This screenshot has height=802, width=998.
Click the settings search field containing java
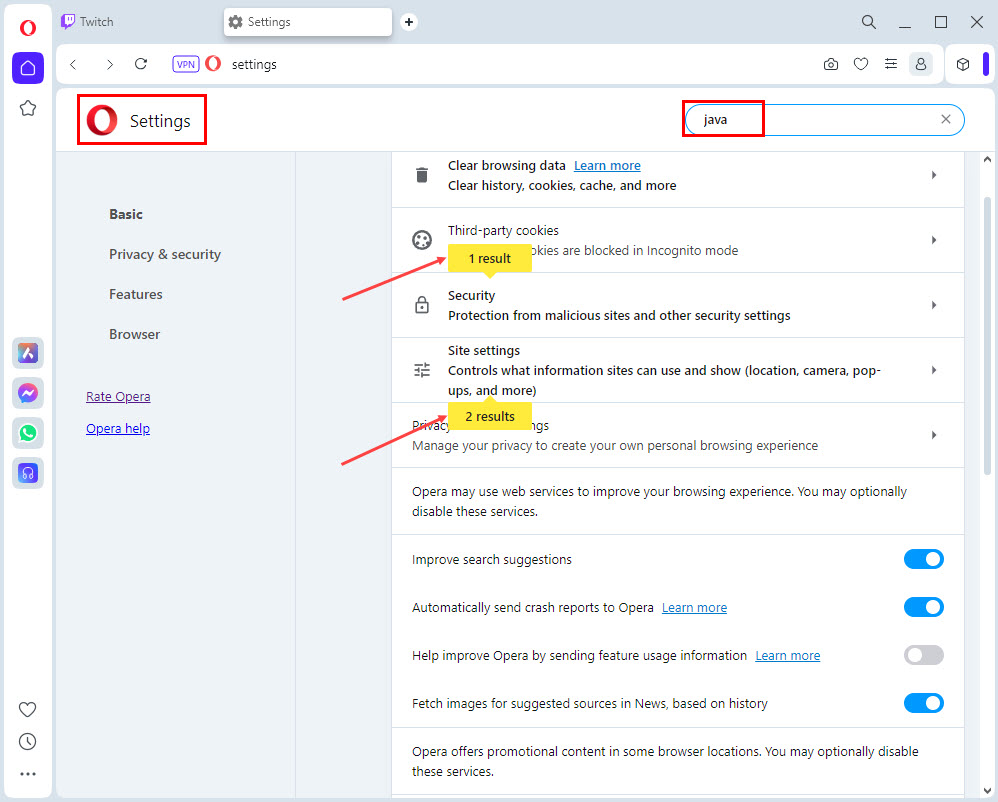point(824,120)
